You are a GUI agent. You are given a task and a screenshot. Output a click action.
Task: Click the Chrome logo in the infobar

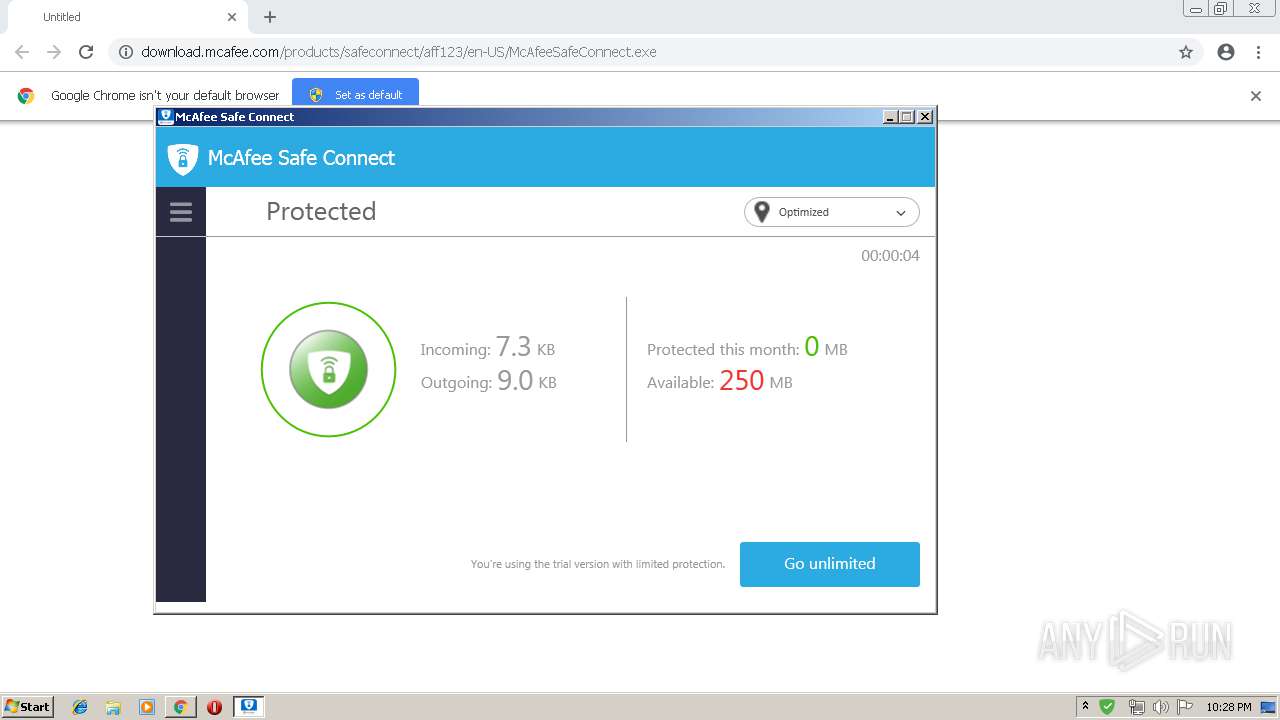point(26,96)
